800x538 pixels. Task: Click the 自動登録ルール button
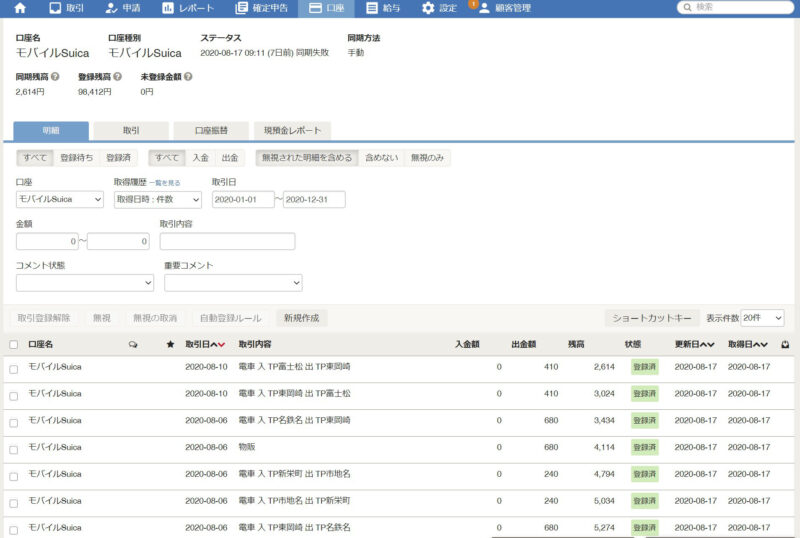click(x=231, y=318)
